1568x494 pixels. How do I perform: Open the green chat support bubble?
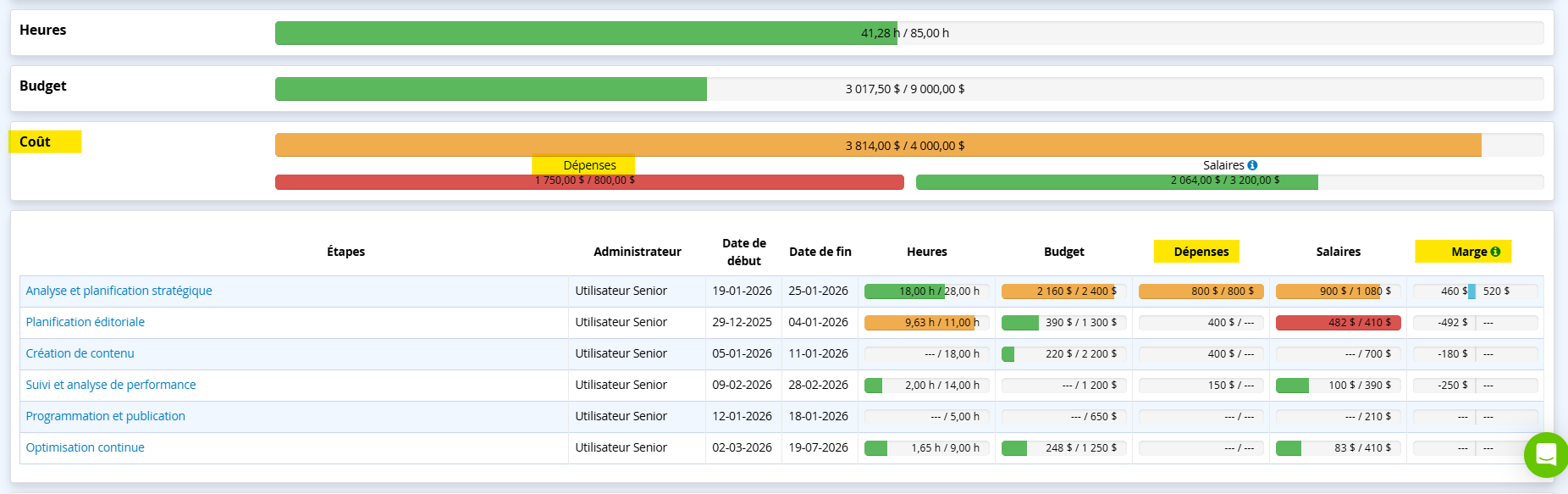pos(1545,455)
